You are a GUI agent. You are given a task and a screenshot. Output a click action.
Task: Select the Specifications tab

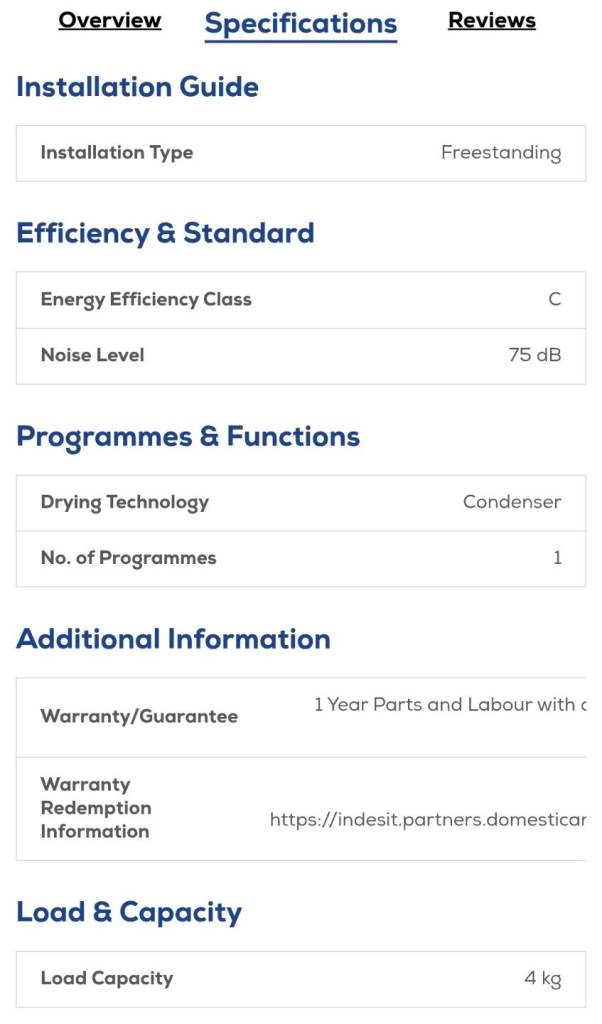pos(300,24)
